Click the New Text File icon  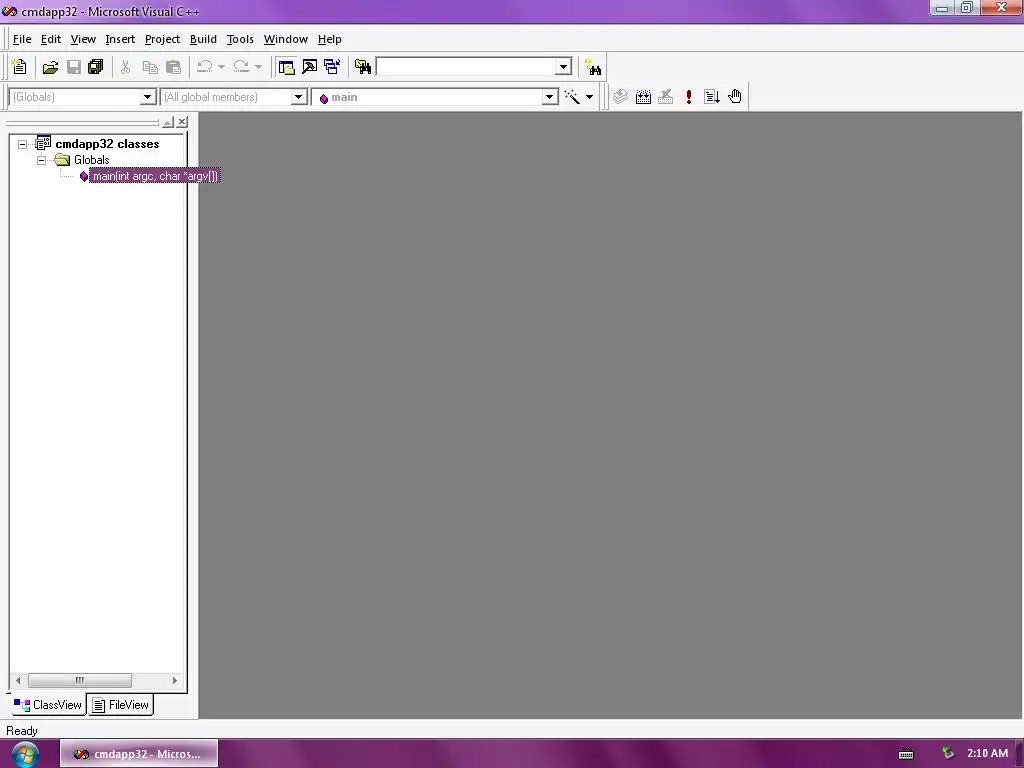[19, 67]
